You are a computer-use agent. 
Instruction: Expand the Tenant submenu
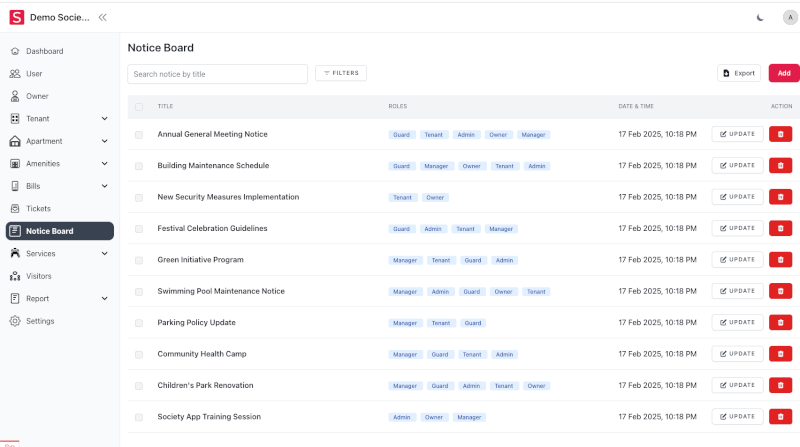(105, 119)
